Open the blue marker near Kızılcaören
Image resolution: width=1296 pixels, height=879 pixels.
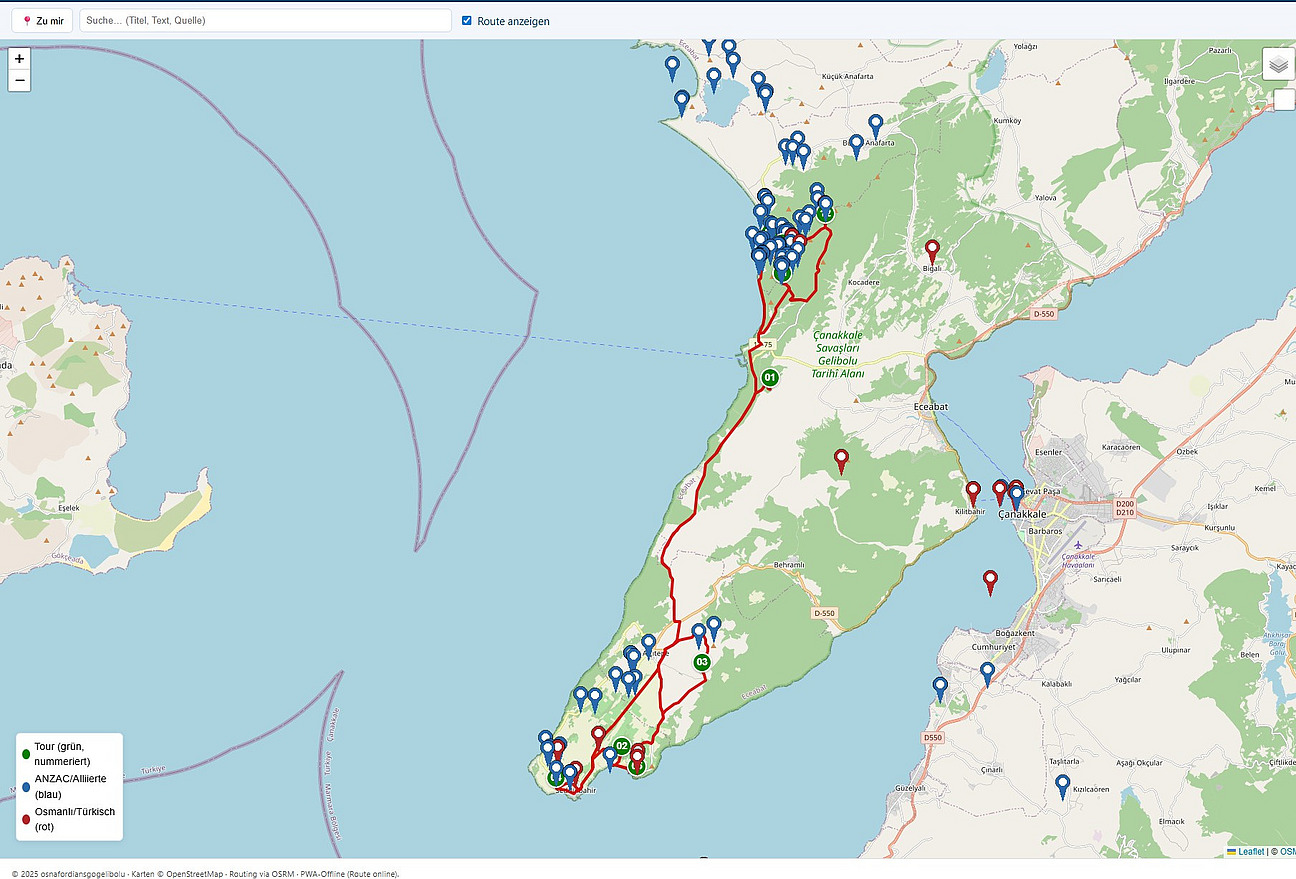(x=1062, y=785)
